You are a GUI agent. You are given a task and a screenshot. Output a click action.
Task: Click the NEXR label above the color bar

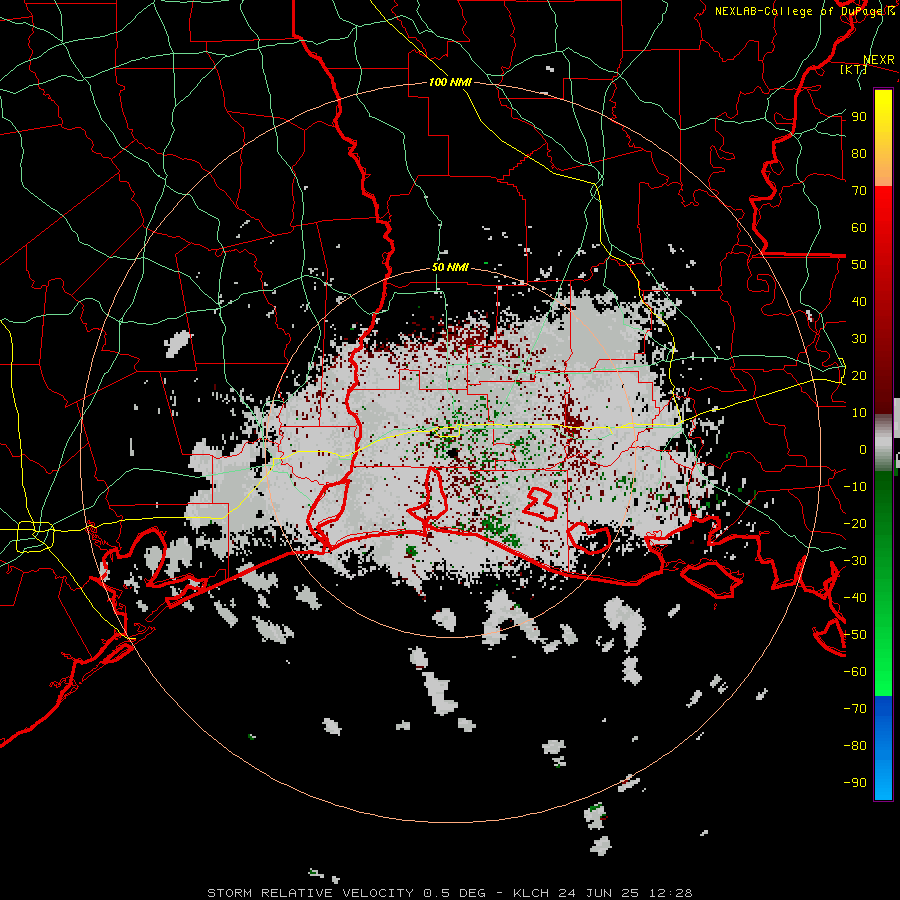879,60
